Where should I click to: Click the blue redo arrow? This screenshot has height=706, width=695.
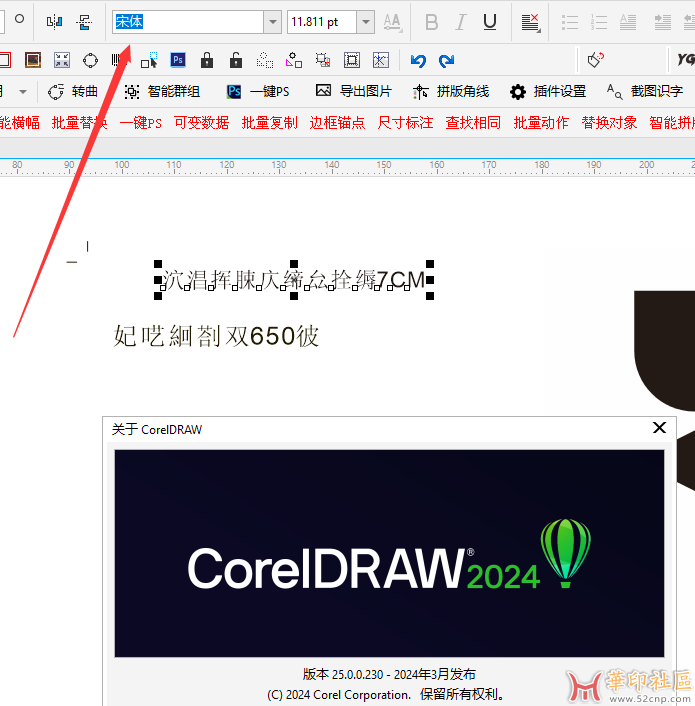click(x=447, y=60)
